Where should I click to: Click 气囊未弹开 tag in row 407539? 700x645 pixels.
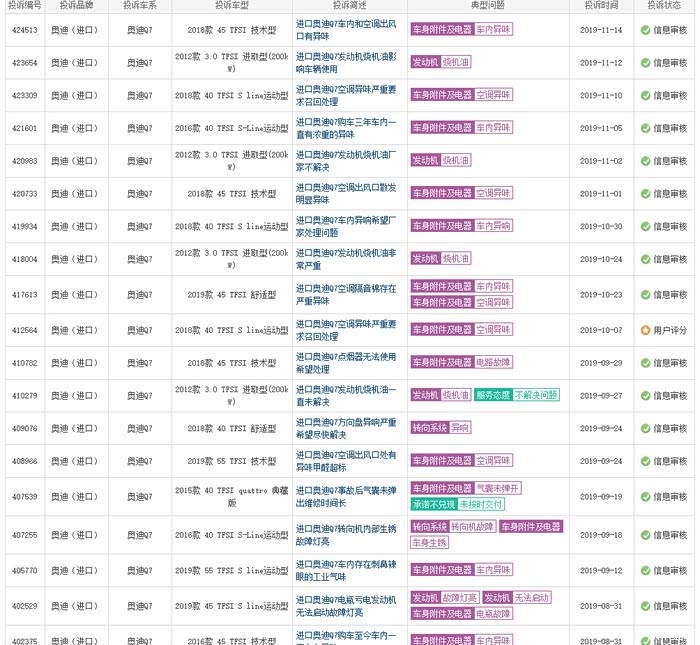pos(497,488)
